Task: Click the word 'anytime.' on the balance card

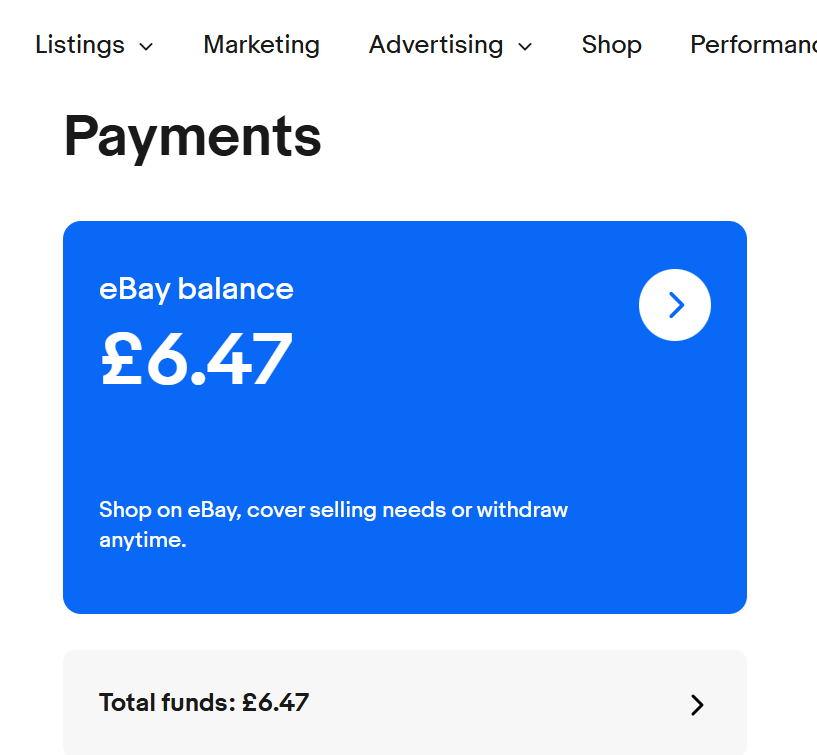Action: tap(143, 541)
